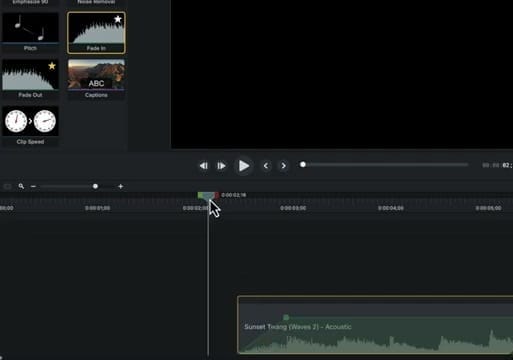Click the step forward playback button
The image size is (513, 360).
coord(221,166)
